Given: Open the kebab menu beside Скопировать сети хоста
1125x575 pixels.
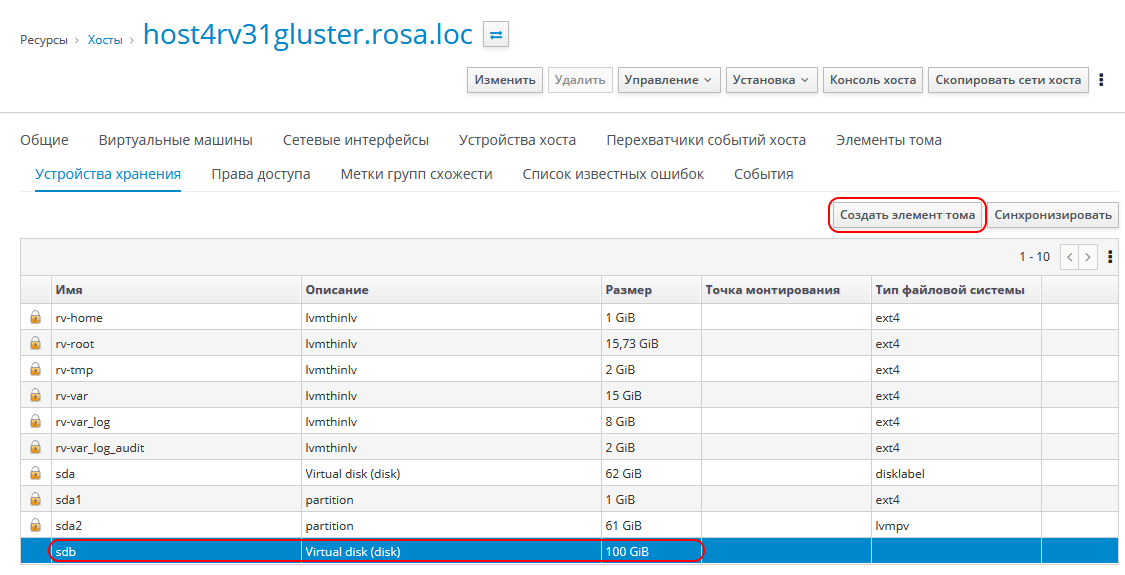Looking at the screenshot, I should [x=1102, y=80].
